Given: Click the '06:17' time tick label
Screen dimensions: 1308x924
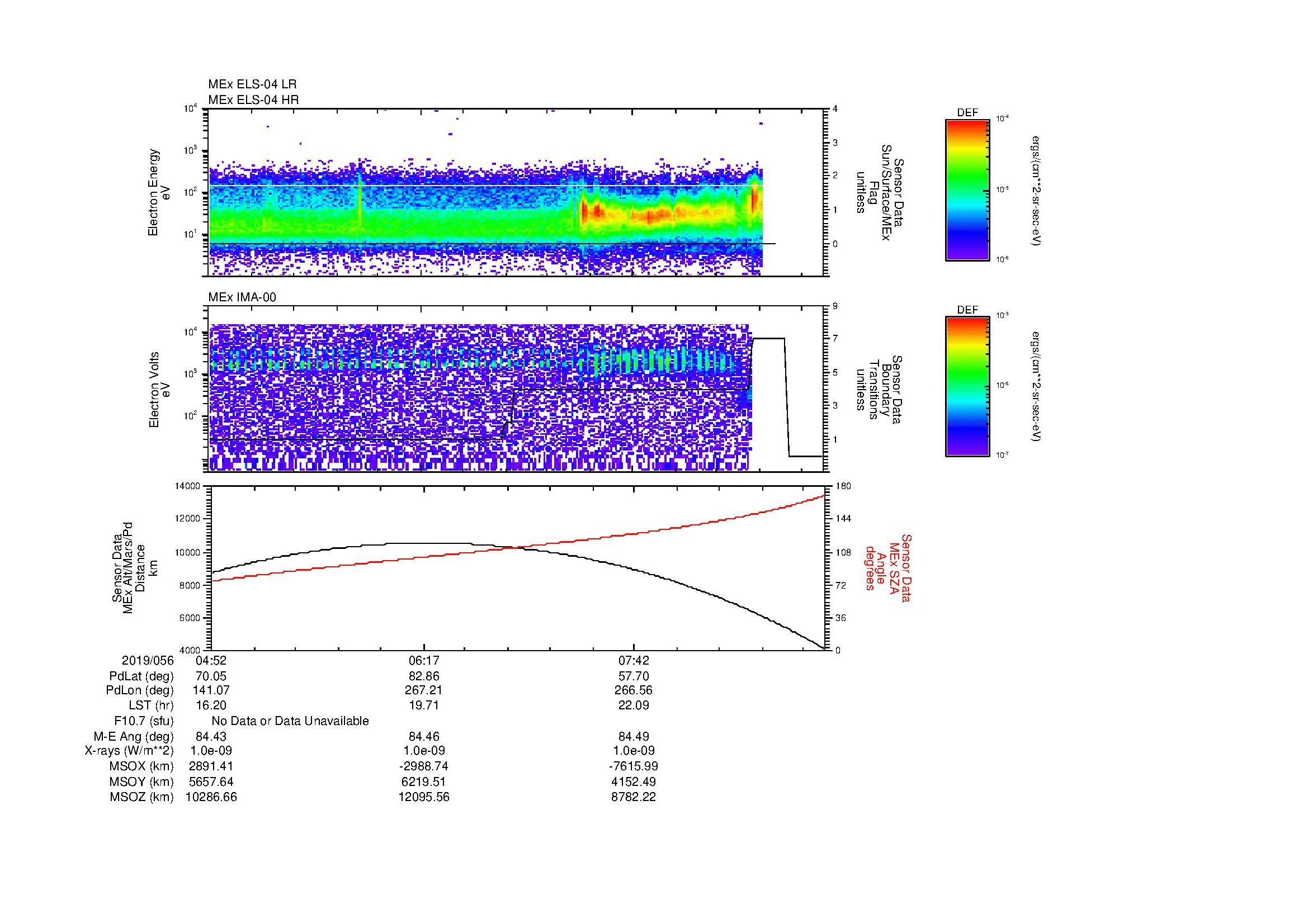Looking at the screenshot, I should click(x=424, y=661).
